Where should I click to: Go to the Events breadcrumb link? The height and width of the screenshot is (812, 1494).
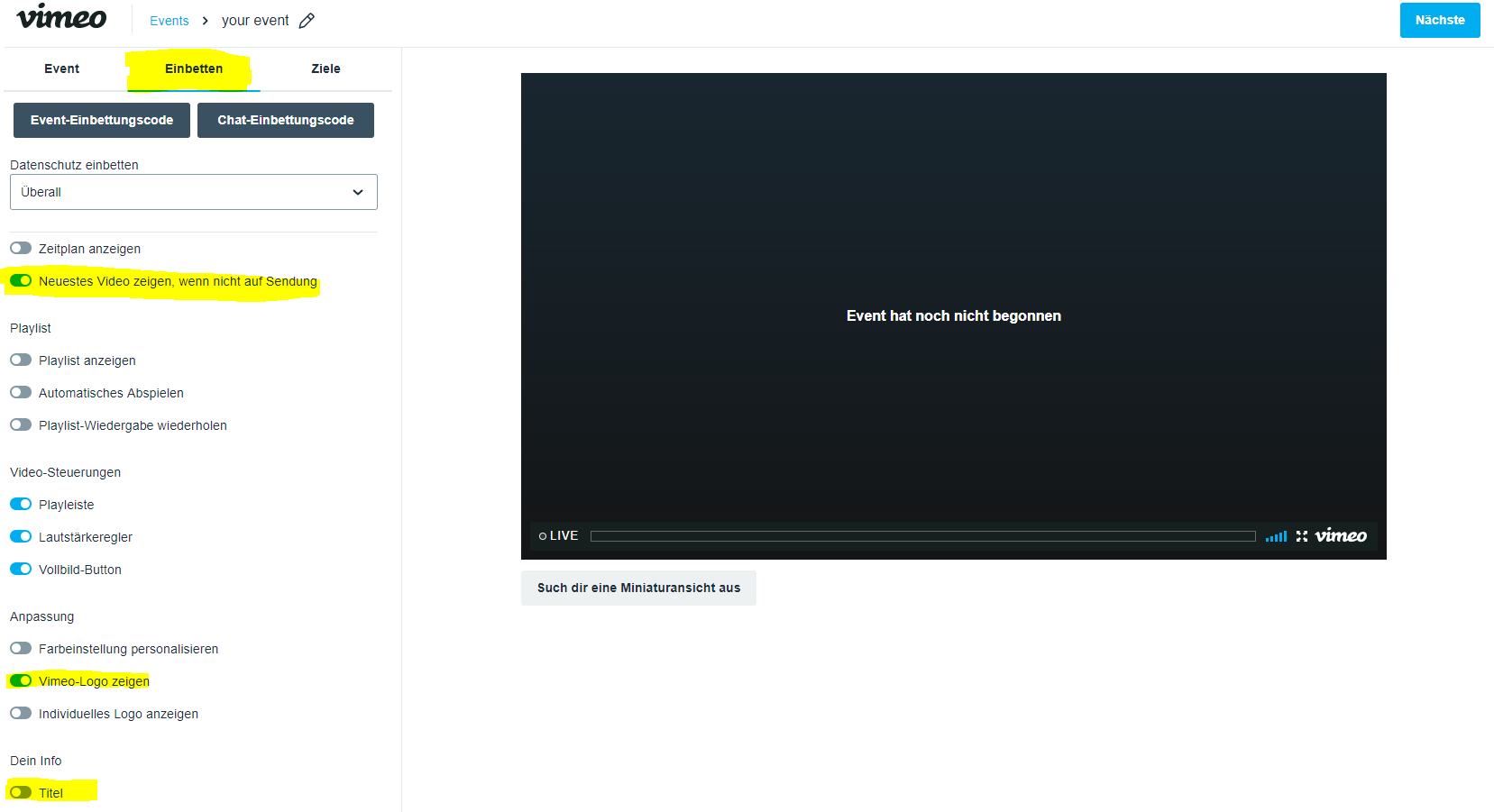(x=170, y=21)
